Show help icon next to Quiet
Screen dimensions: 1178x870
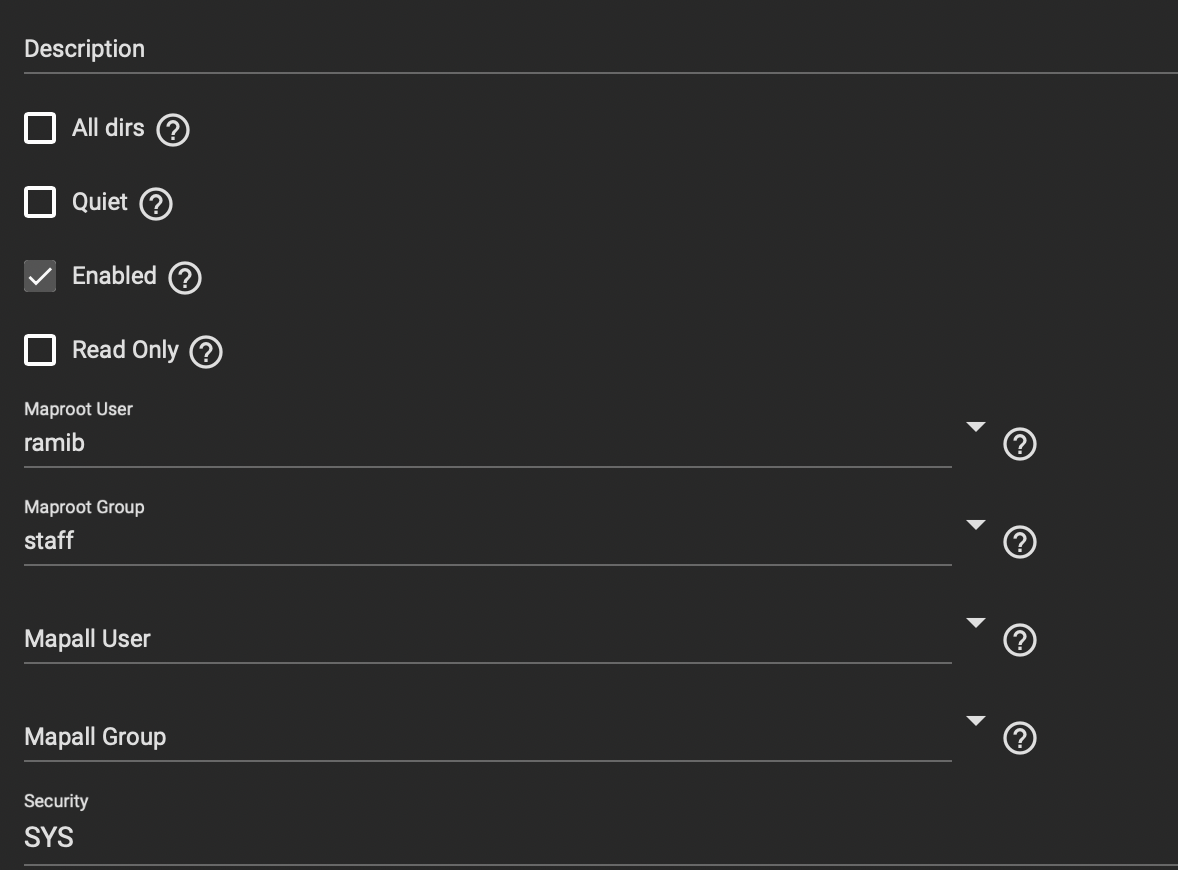point(156,204)
